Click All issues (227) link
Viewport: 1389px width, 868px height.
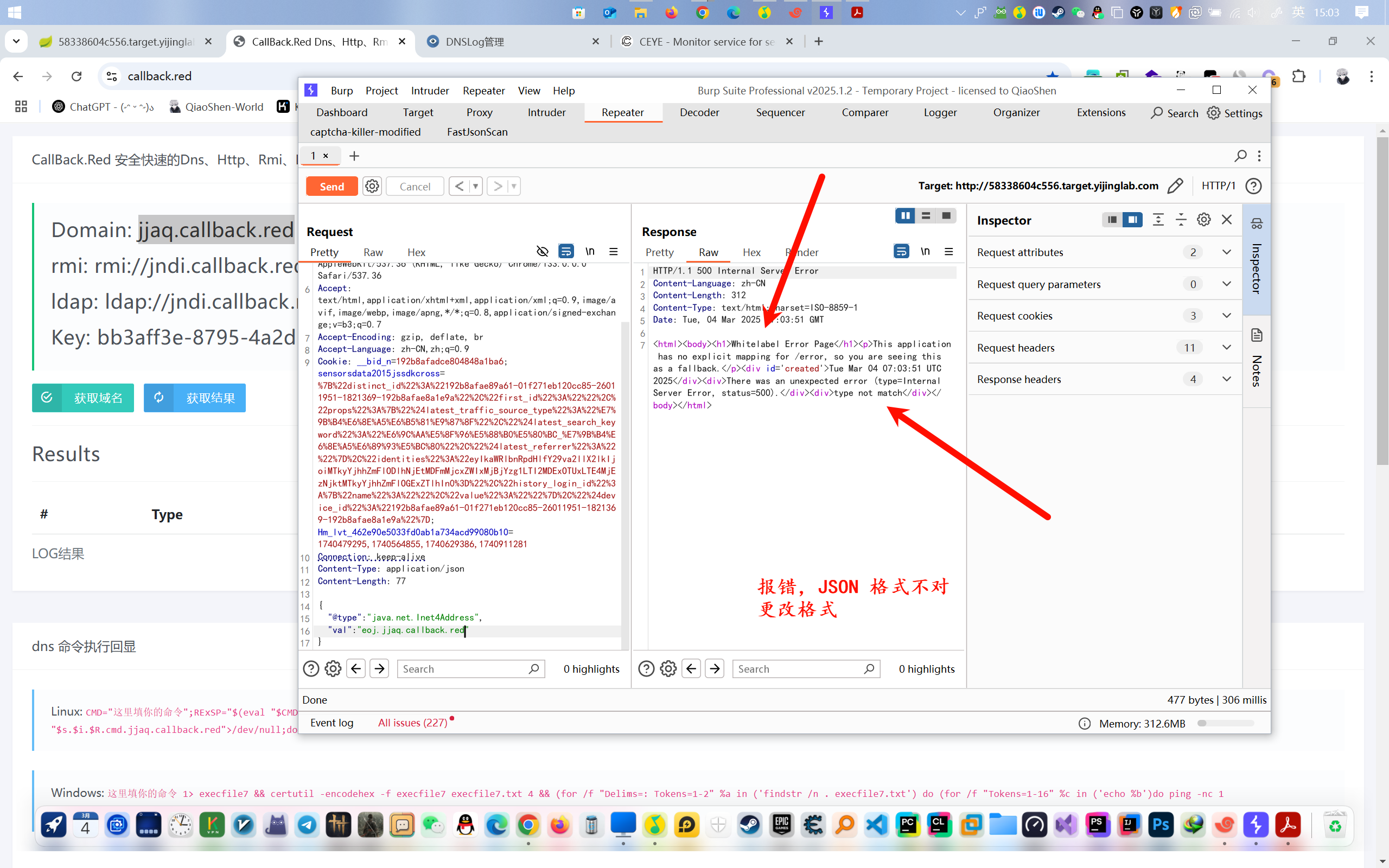(412, 723)
